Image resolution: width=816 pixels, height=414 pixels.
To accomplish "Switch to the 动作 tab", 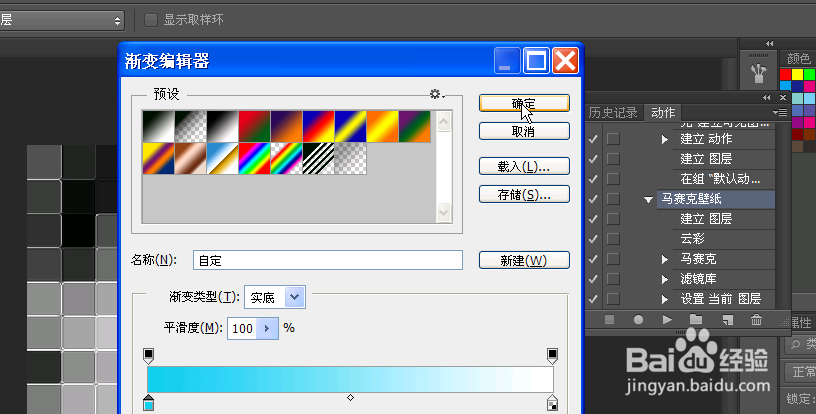I will click(663, 112).
